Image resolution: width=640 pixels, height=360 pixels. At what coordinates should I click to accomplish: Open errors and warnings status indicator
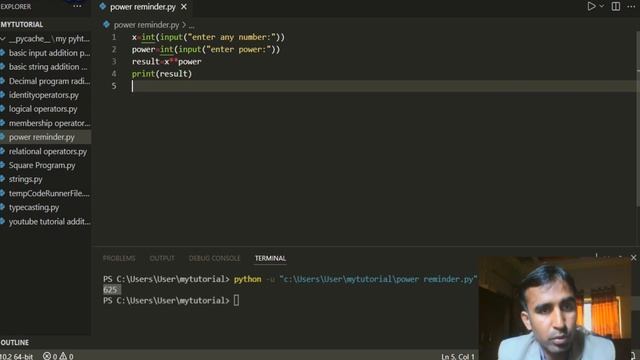coord(58,356)
